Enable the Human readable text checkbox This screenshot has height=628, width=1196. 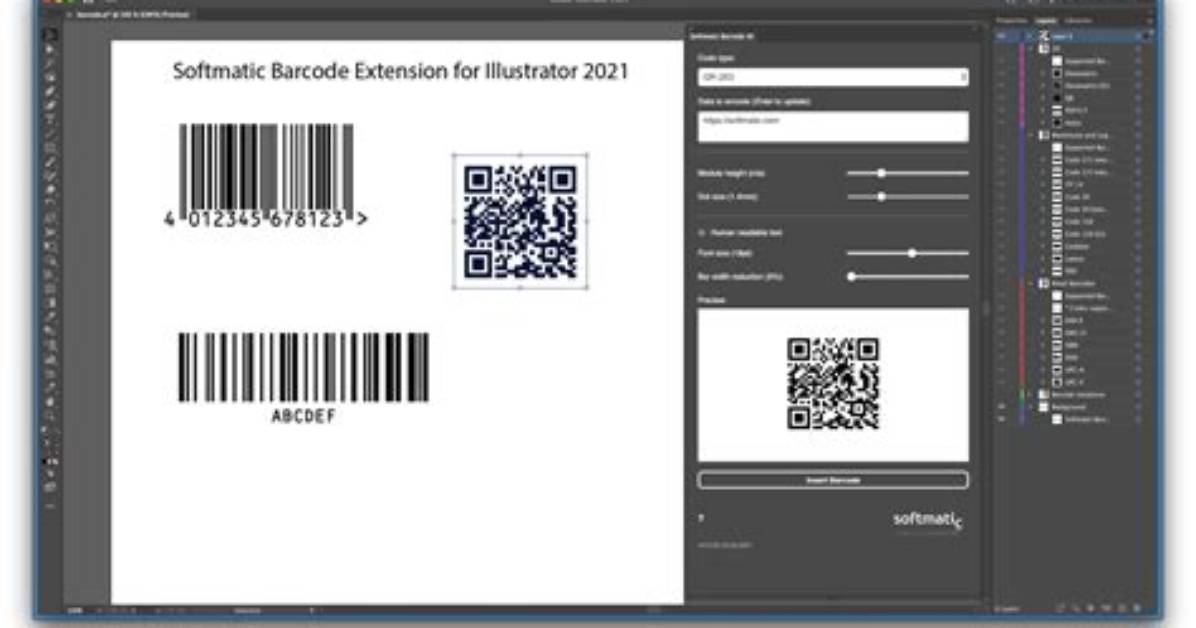click(702, 233)
